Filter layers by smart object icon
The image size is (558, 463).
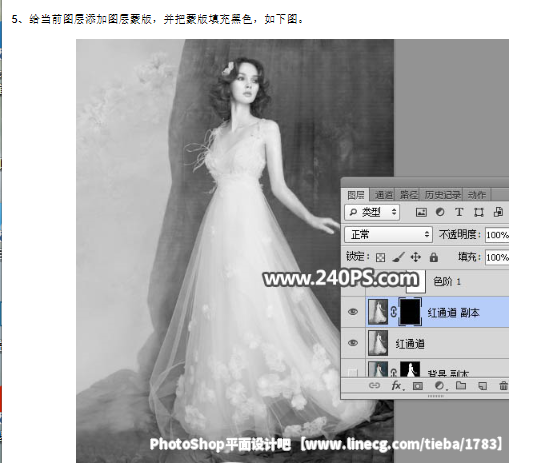499,212
